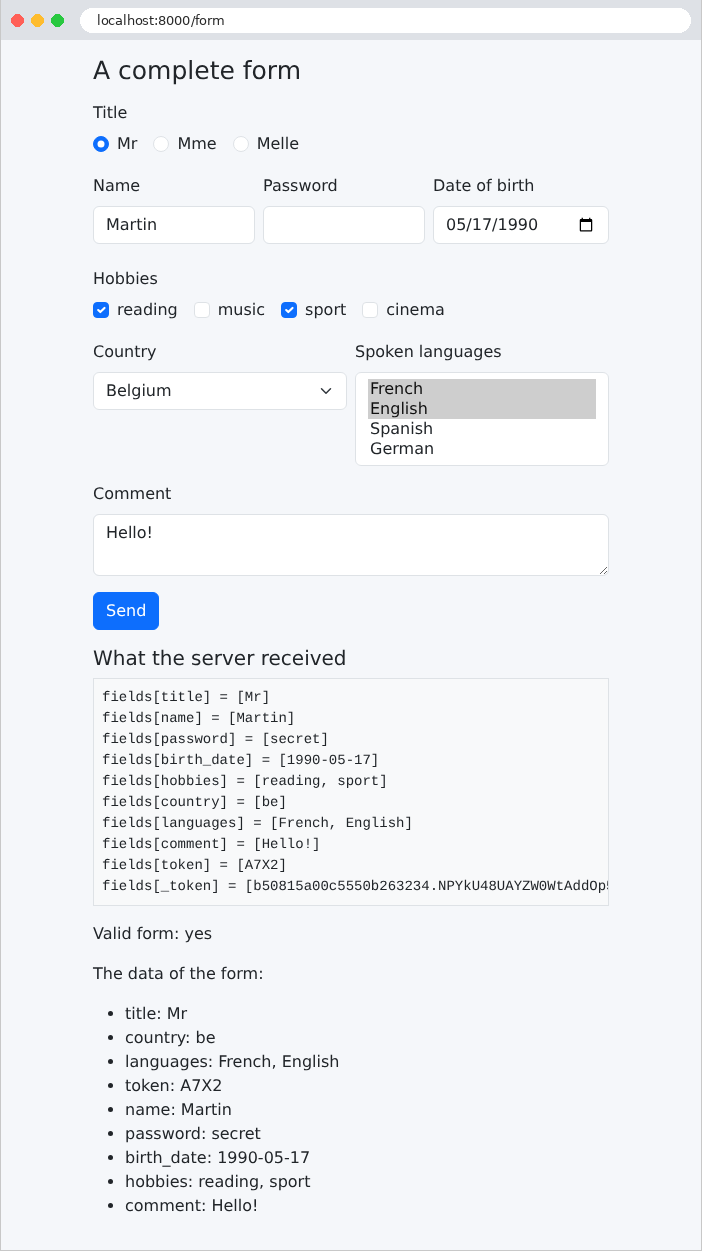Select French in Spoken languages list
702x1251 pixels.
[482, 389]
